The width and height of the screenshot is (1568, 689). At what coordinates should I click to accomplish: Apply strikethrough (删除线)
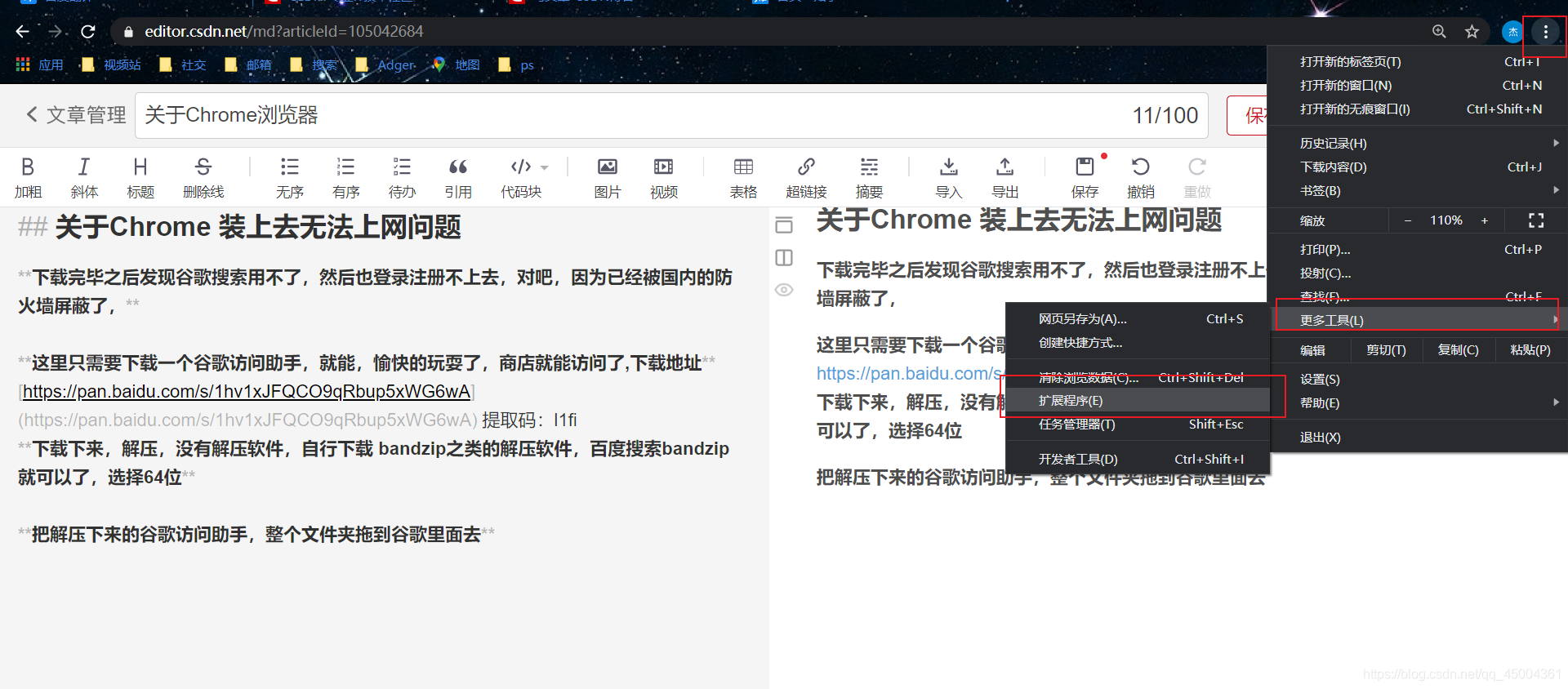(x=203, y=177)
